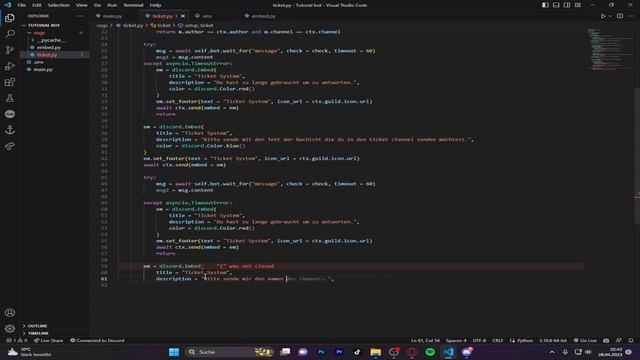Change the CRLF line ending setting

point(498,340)
